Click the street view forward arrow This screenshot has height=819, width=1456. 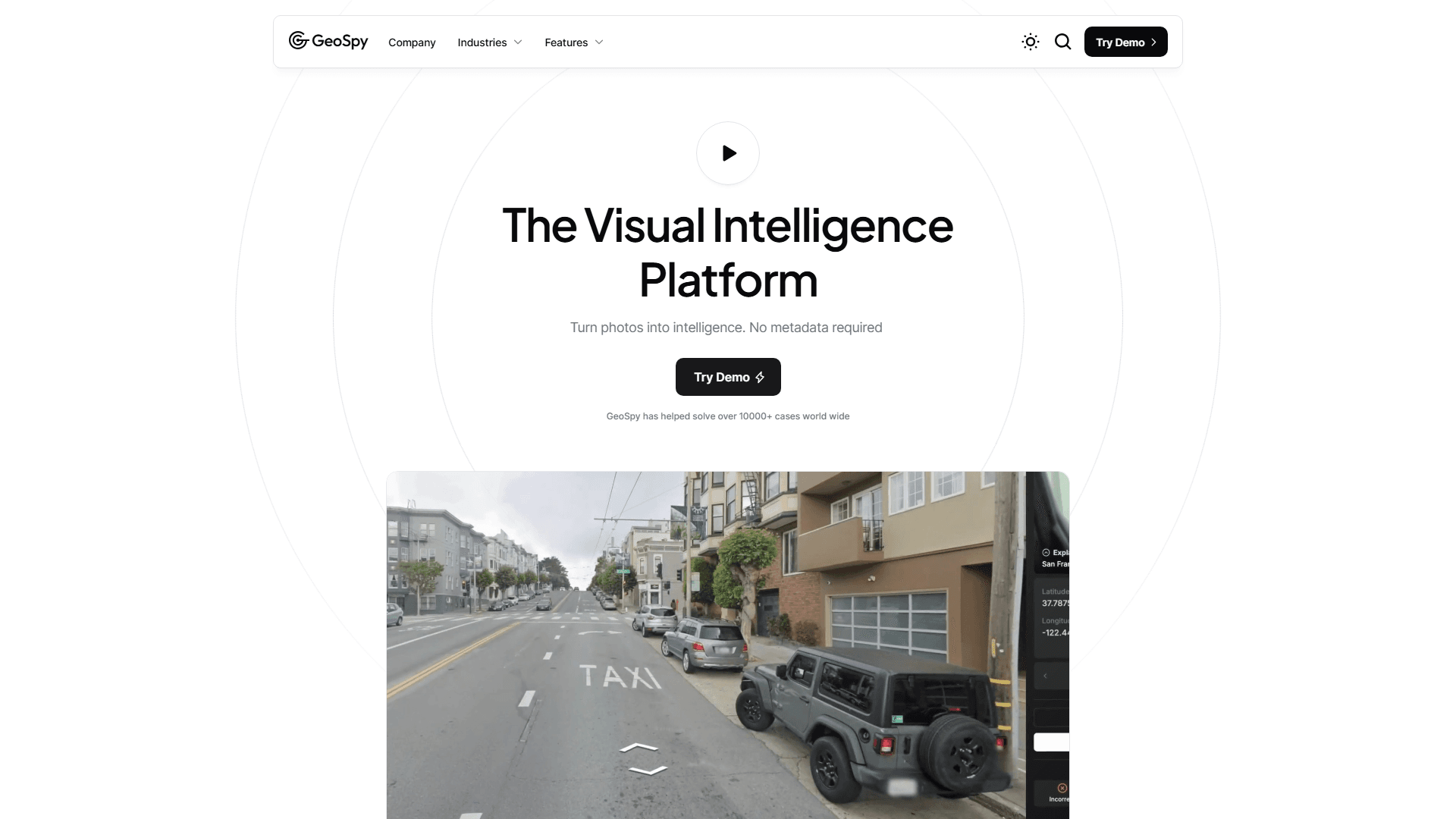pyautogui.click(x=639, y=748)
